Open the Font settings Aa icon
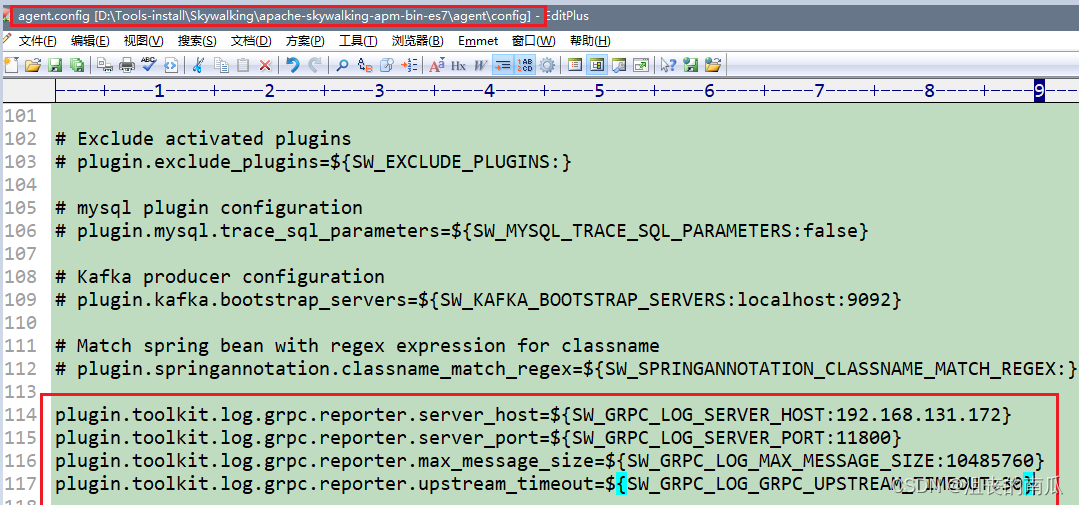1079x505 pixels. pos(436,65)
